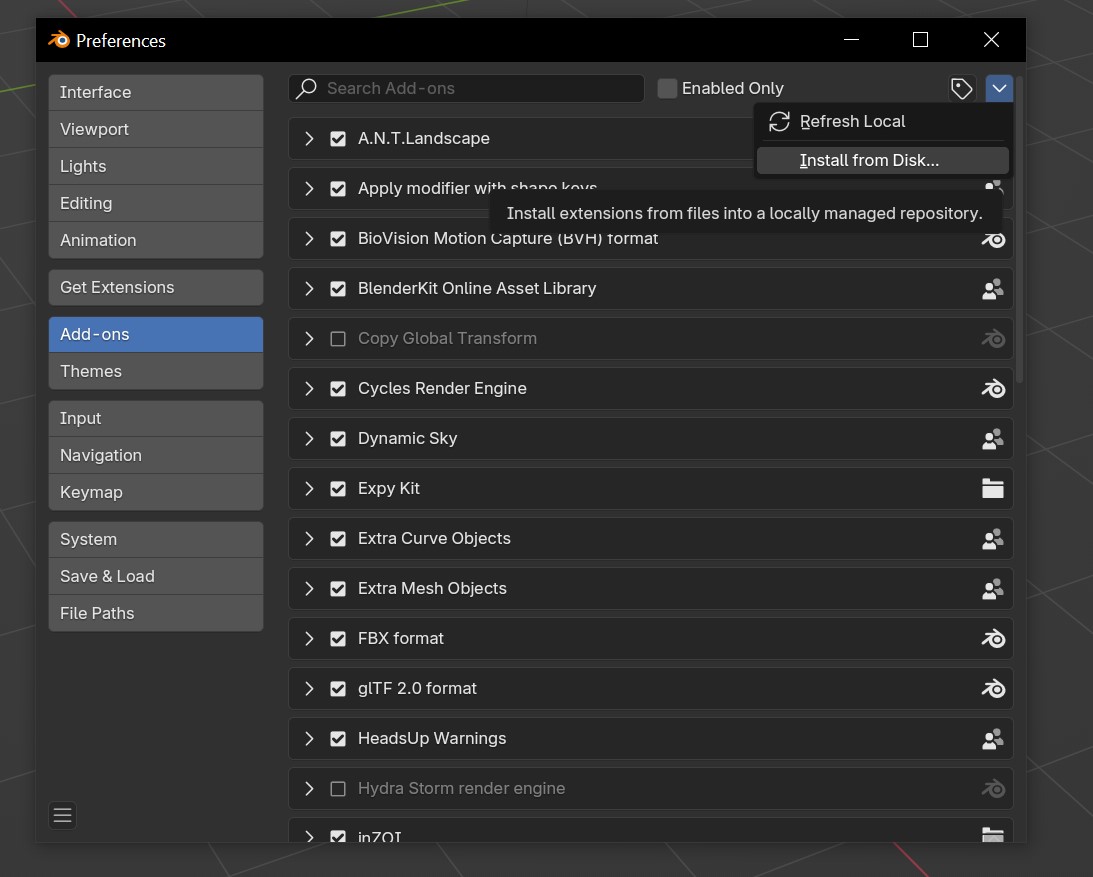Uncheck Apply modifier with shape keys add-on
The width and height of the screenshot is (1093, 877).
coord(337,189)
